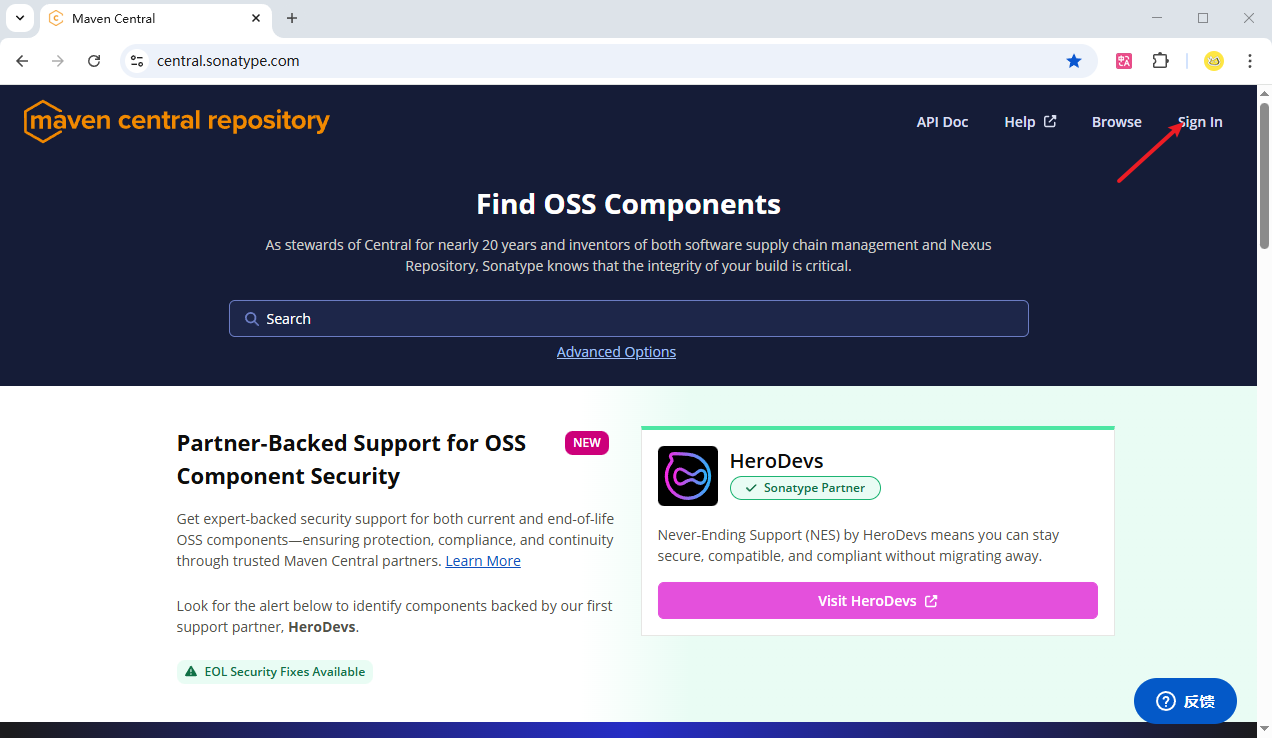Click the Maven Central Repository logo
Screen dimensions: 1272x738
coord(177,121)
